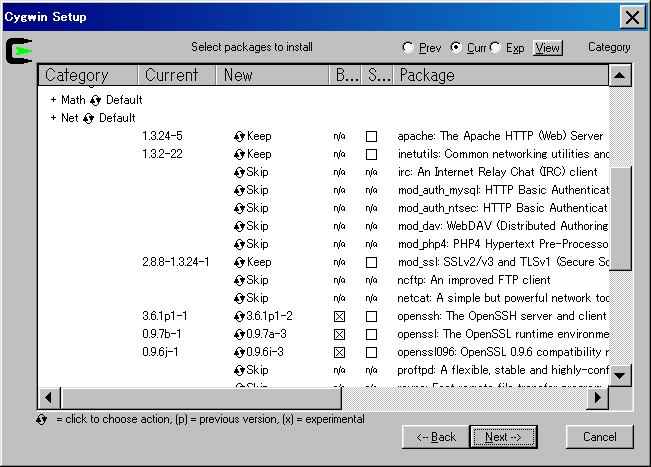Click the cycle icon on the apache row
The height and width of the screenshot is (467, 651).
coord(239,137)
